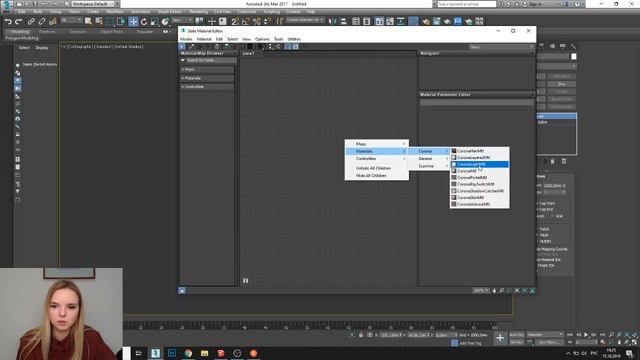Expand the Materials group in Material/Map Browser
The image size is (640, 360).
point(207,78)
